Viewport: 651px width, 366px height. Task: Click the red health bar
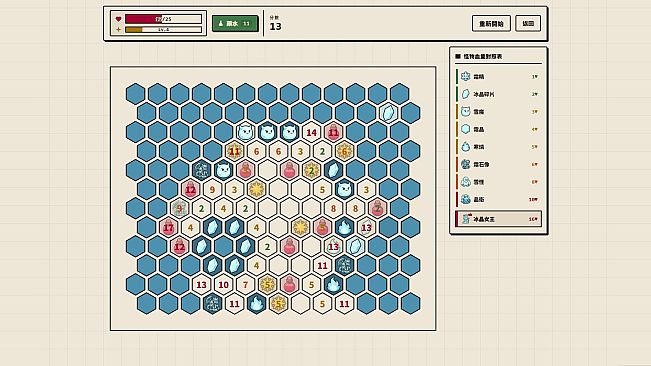pos(164,19)
